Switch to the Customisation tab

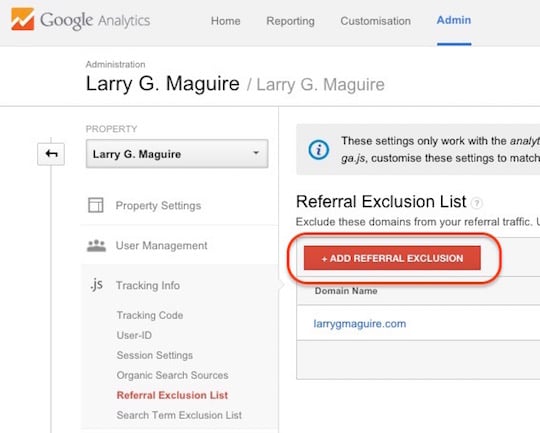[375, 21]
